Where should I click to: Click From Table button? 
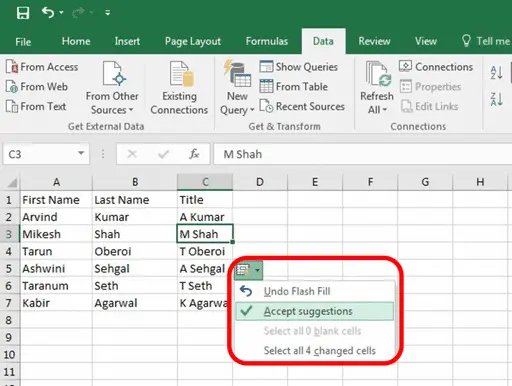coord(294,87)
